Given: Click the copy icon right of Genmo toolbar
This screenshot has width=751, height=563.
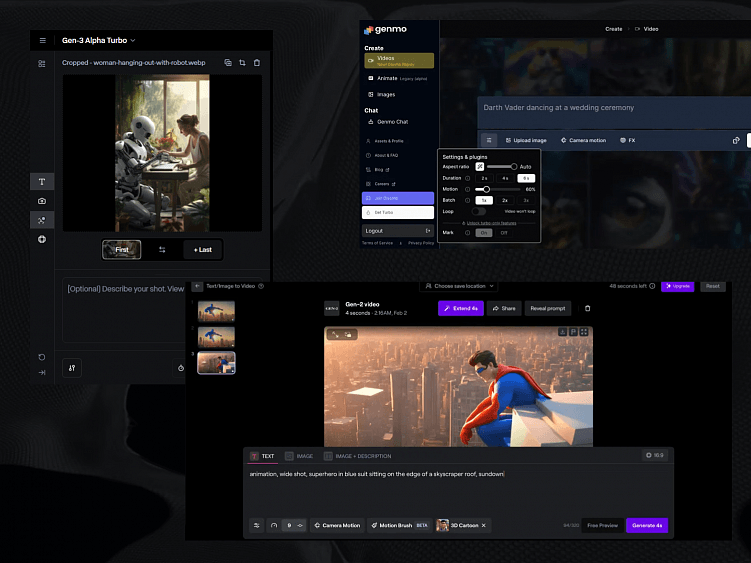Looking at the screenshot, I should click(736, 140).
